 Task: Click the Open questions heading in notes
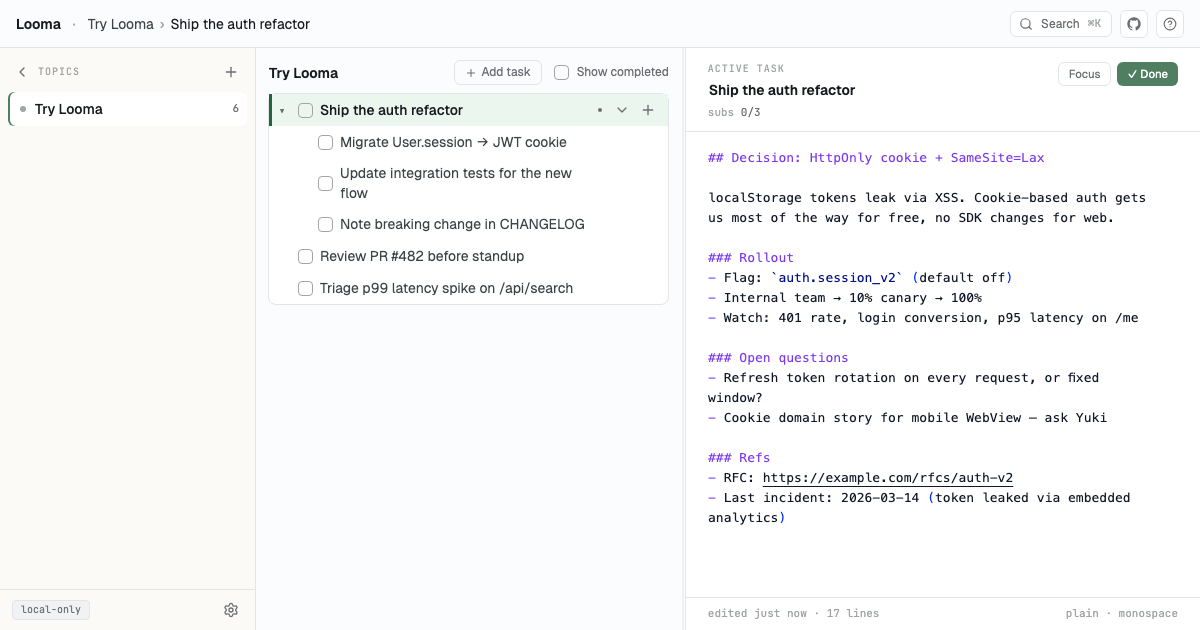pyautogui.click(x=778, y=358)
